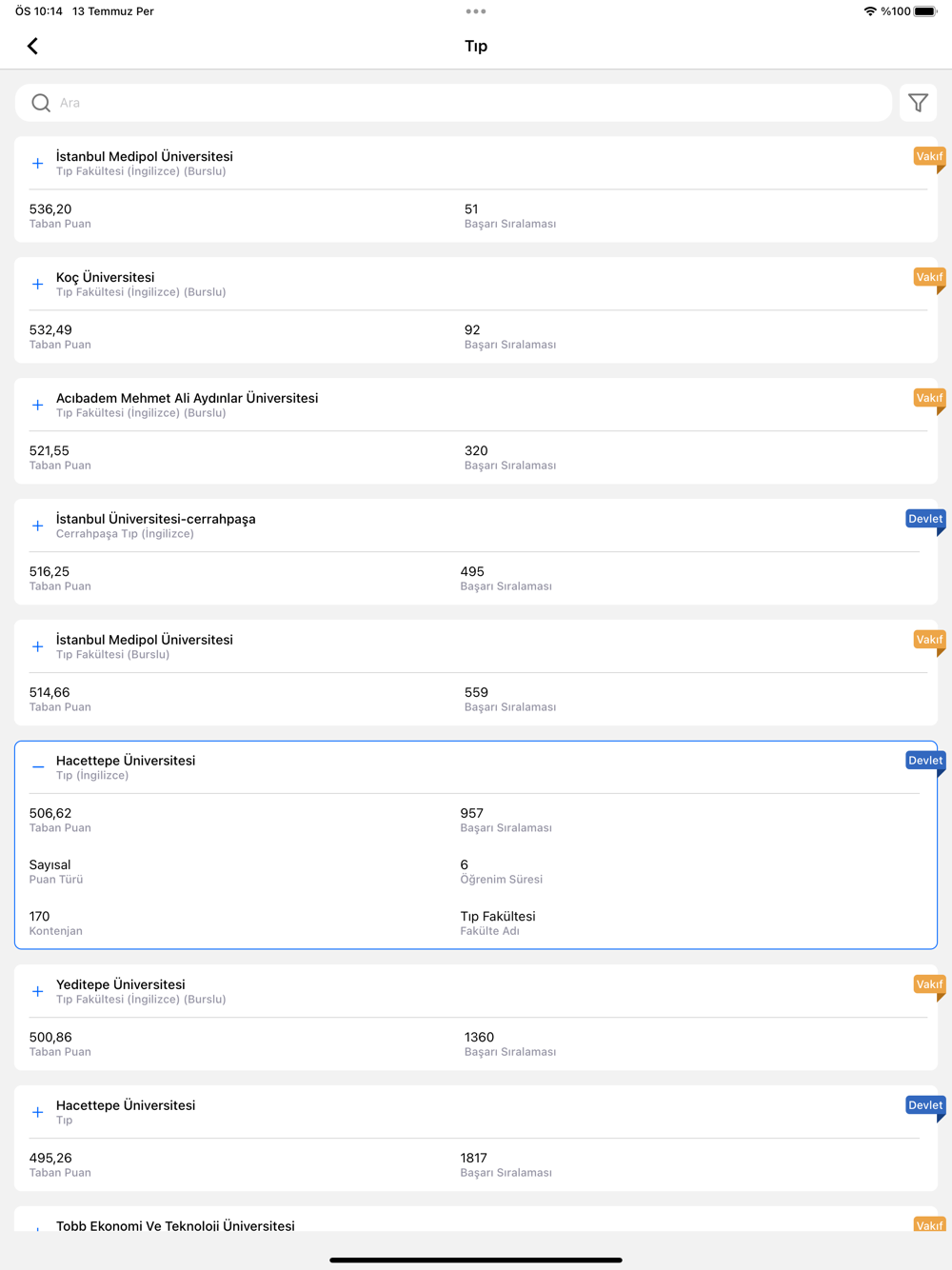Select başarı sıralaması value 1817

pyautogui.click(x=474, y=1159)
